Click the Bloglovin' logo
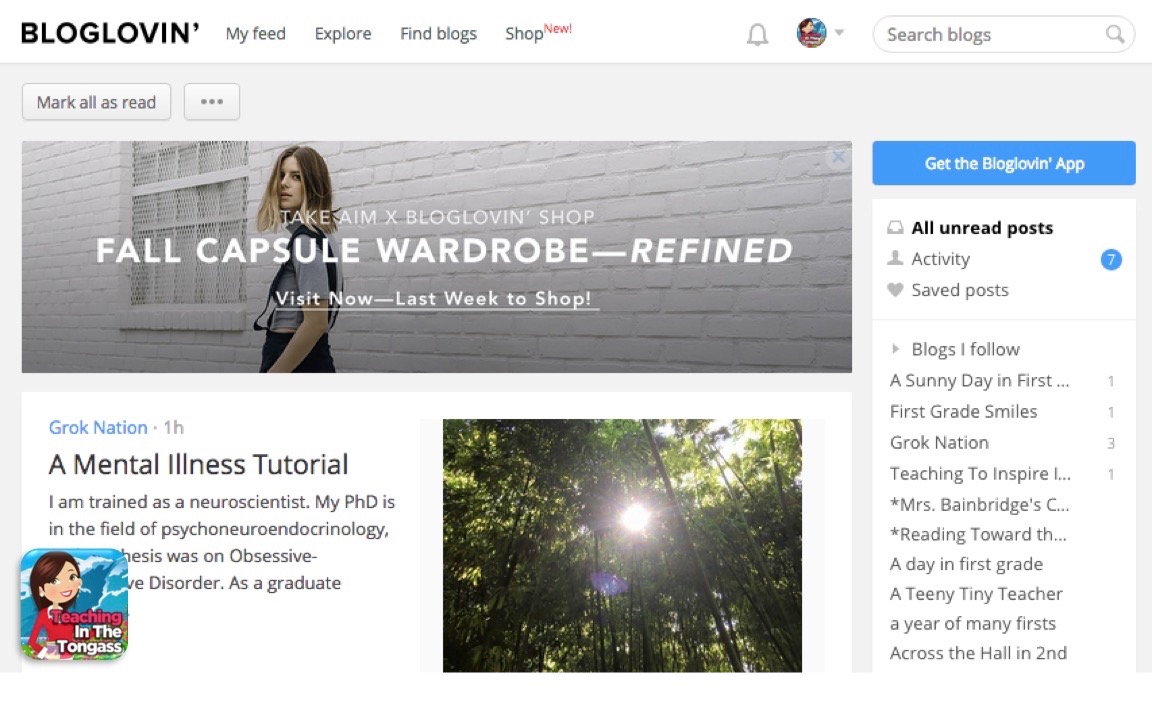The image size is (1152, 704). coord(110,33)
